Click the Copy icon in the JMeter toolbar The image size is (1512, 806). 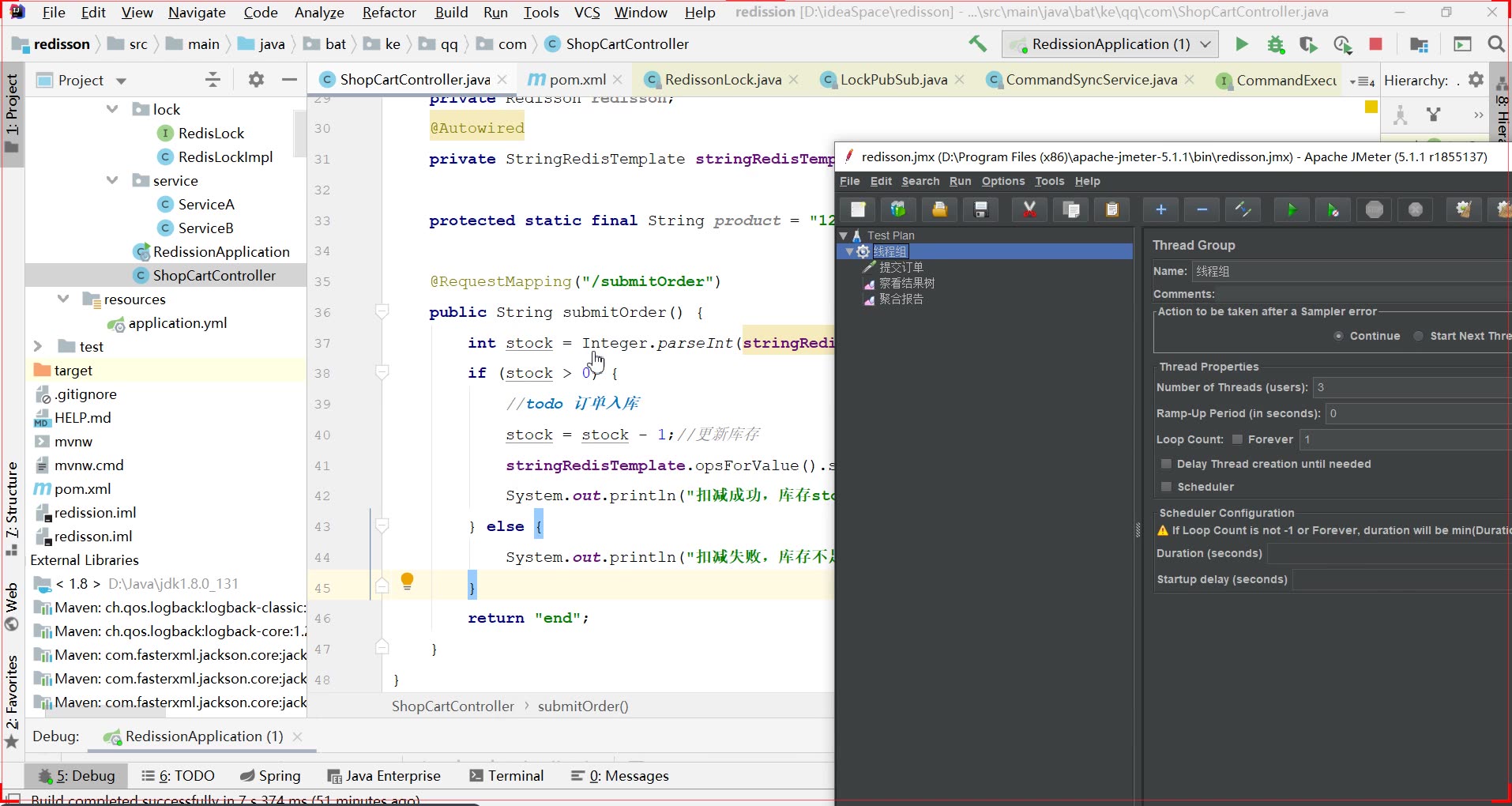click(x=1071, y=209)
